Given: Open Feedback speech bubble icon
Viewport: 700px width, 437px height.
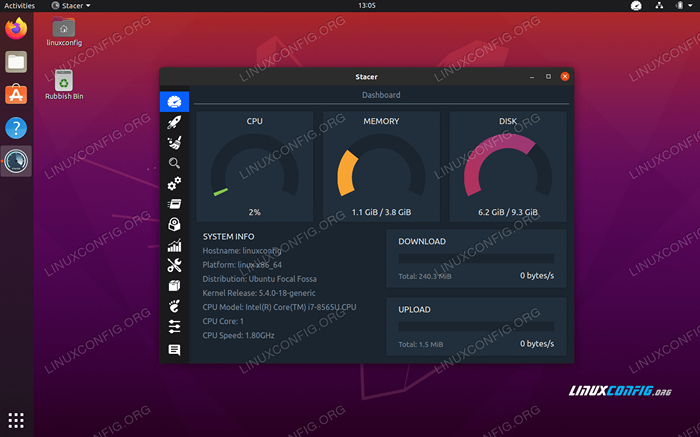Looking at the screenshot, I should tap(174, 350).
